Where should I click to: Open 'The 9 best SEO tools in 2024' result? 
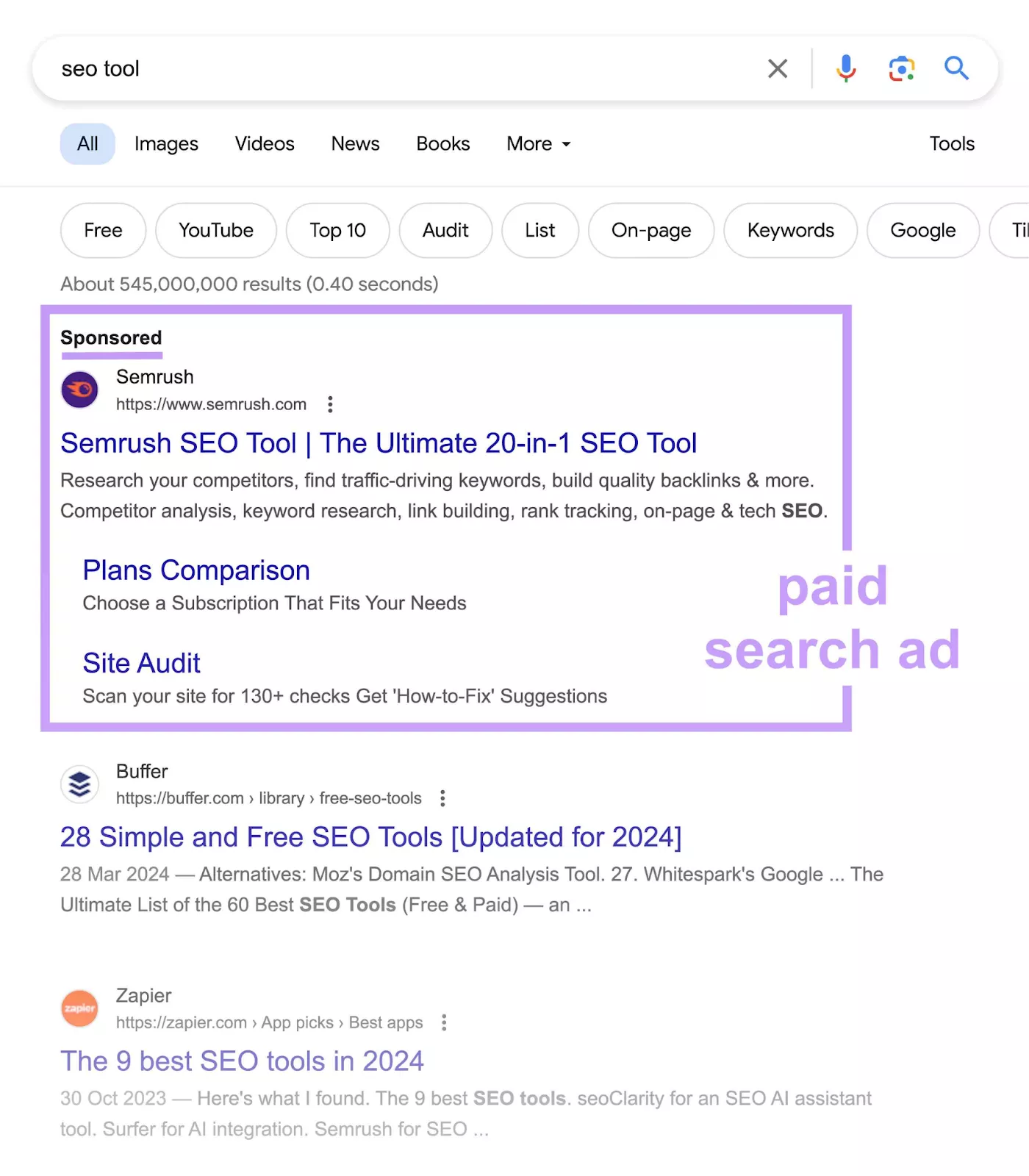(x=242, y=1061)
